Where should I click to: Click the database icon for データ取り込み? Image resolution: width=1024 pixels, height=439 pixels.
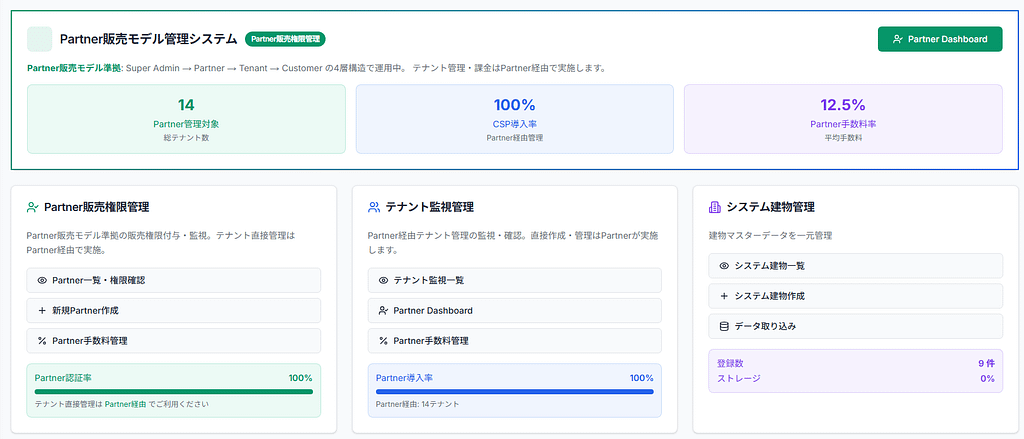point(724,326)
